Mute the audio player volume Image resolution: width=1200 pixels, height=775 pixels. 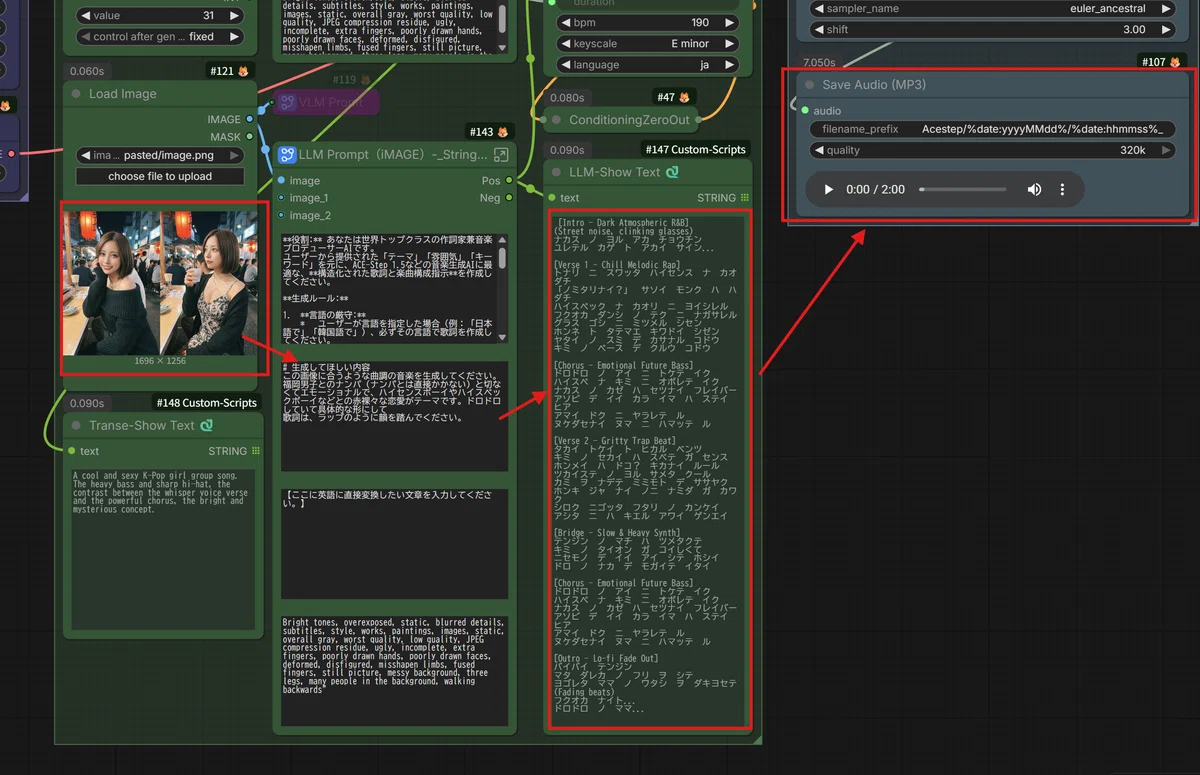point(1034,189)
